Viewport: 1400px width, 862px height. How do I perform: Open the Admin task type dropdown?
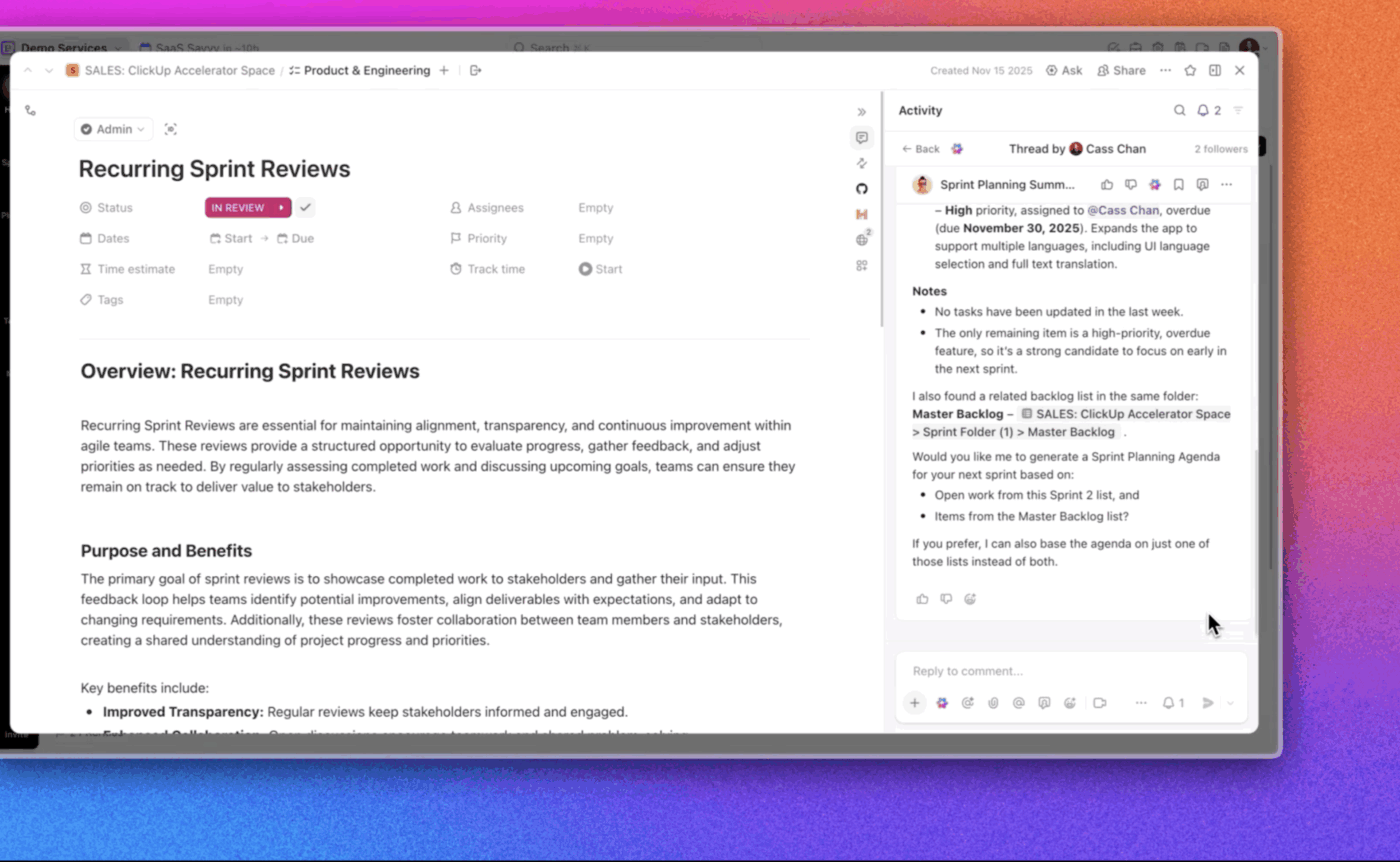coord(113,129)
